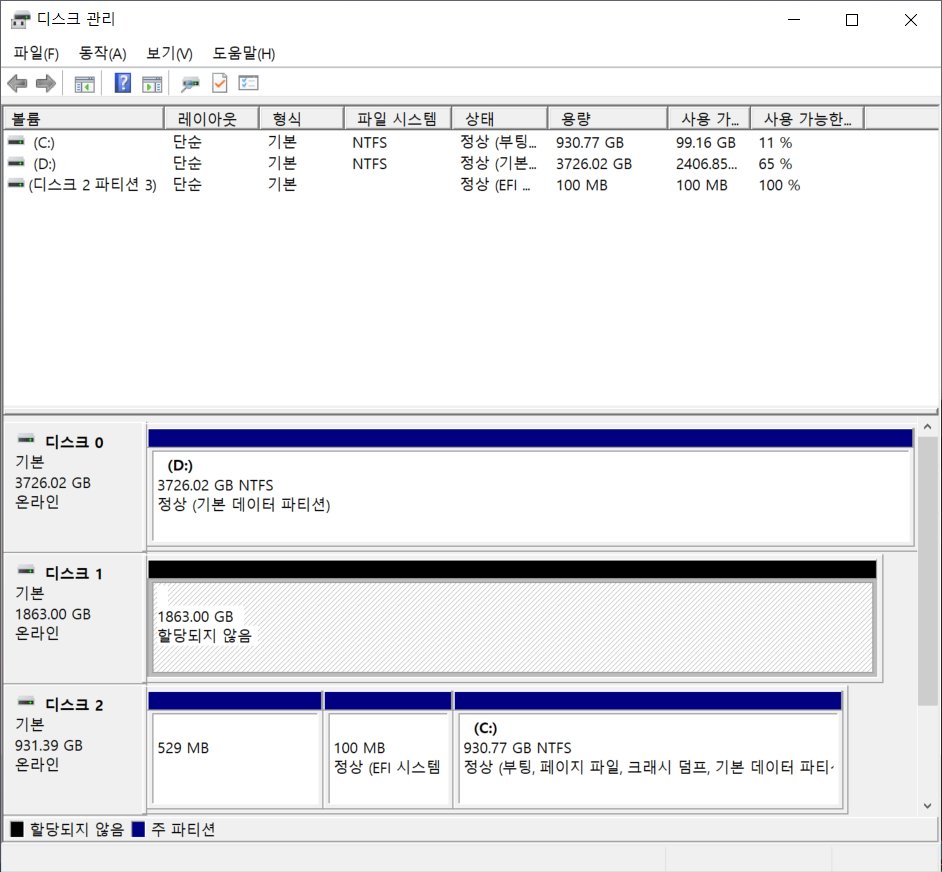Click the blue Help question mark icon
942x872 pixels.
pyautogui.click(x=123, y=84)
